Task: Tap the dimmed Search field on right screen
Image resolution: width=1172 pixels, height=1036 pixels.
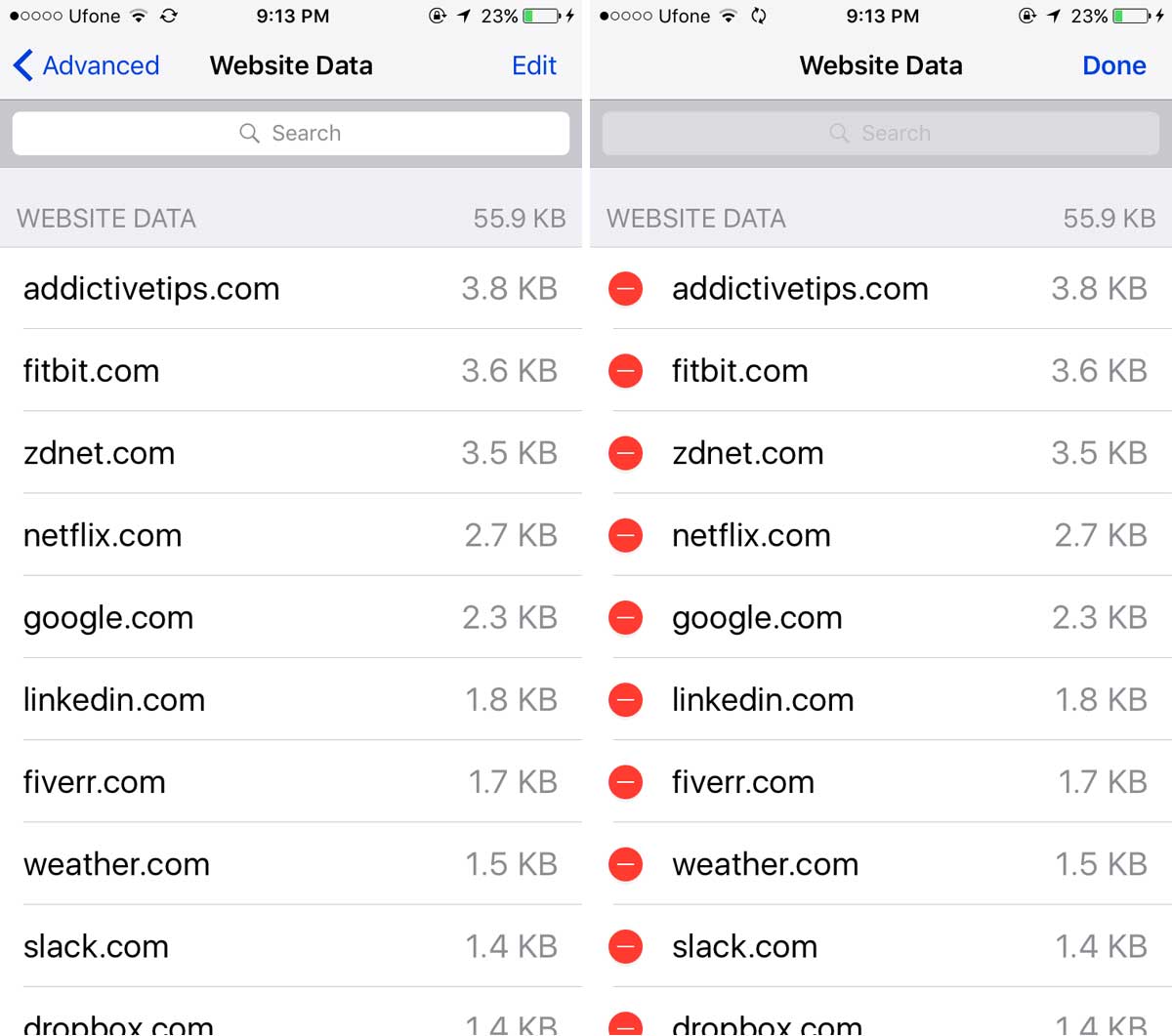Action: coord(881,133)
